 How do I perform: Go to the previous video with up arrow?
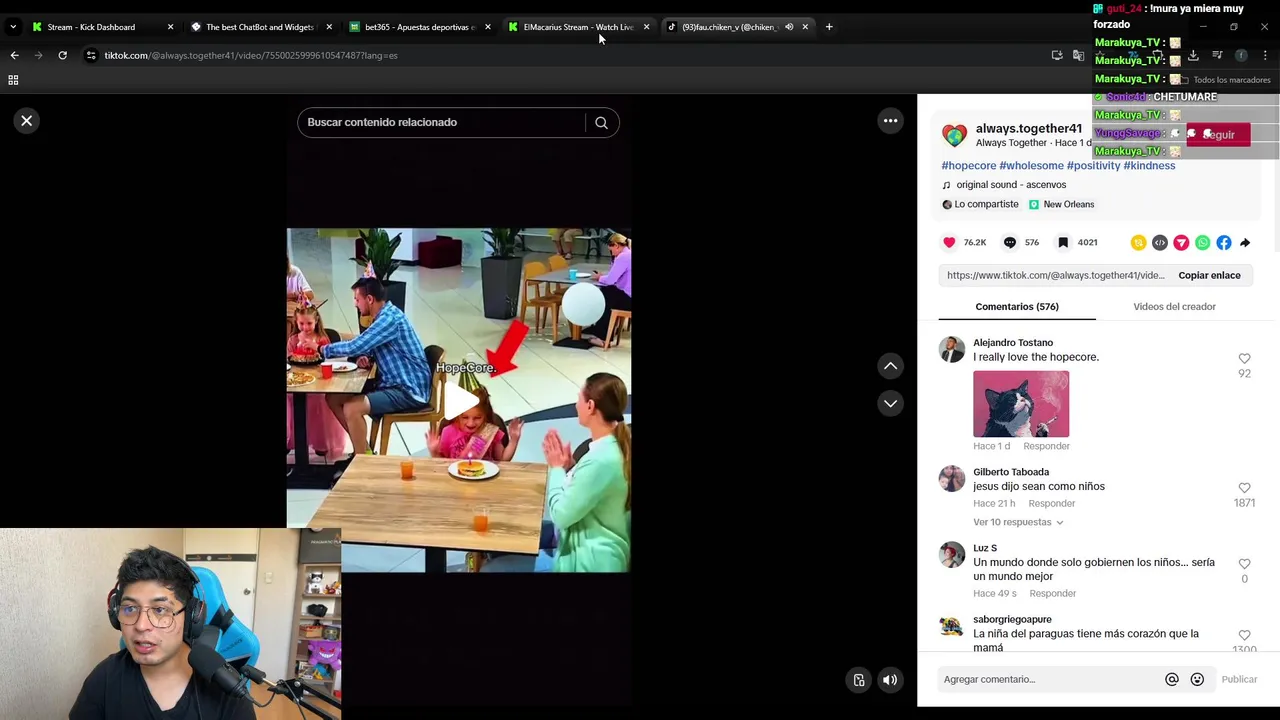click(x=890, y=366)
